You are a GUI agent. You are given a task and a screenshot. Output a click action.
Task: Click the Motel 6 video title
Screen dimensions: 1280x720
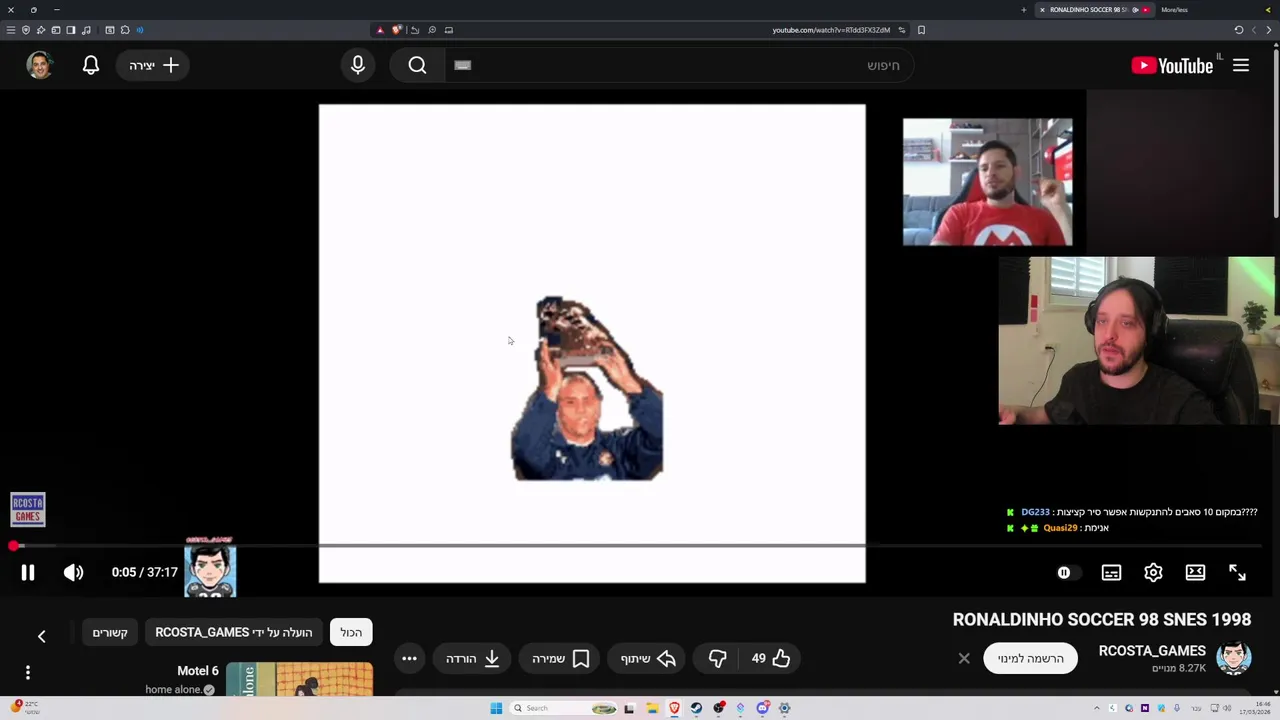pyautogui.click(x=198, y=671)
